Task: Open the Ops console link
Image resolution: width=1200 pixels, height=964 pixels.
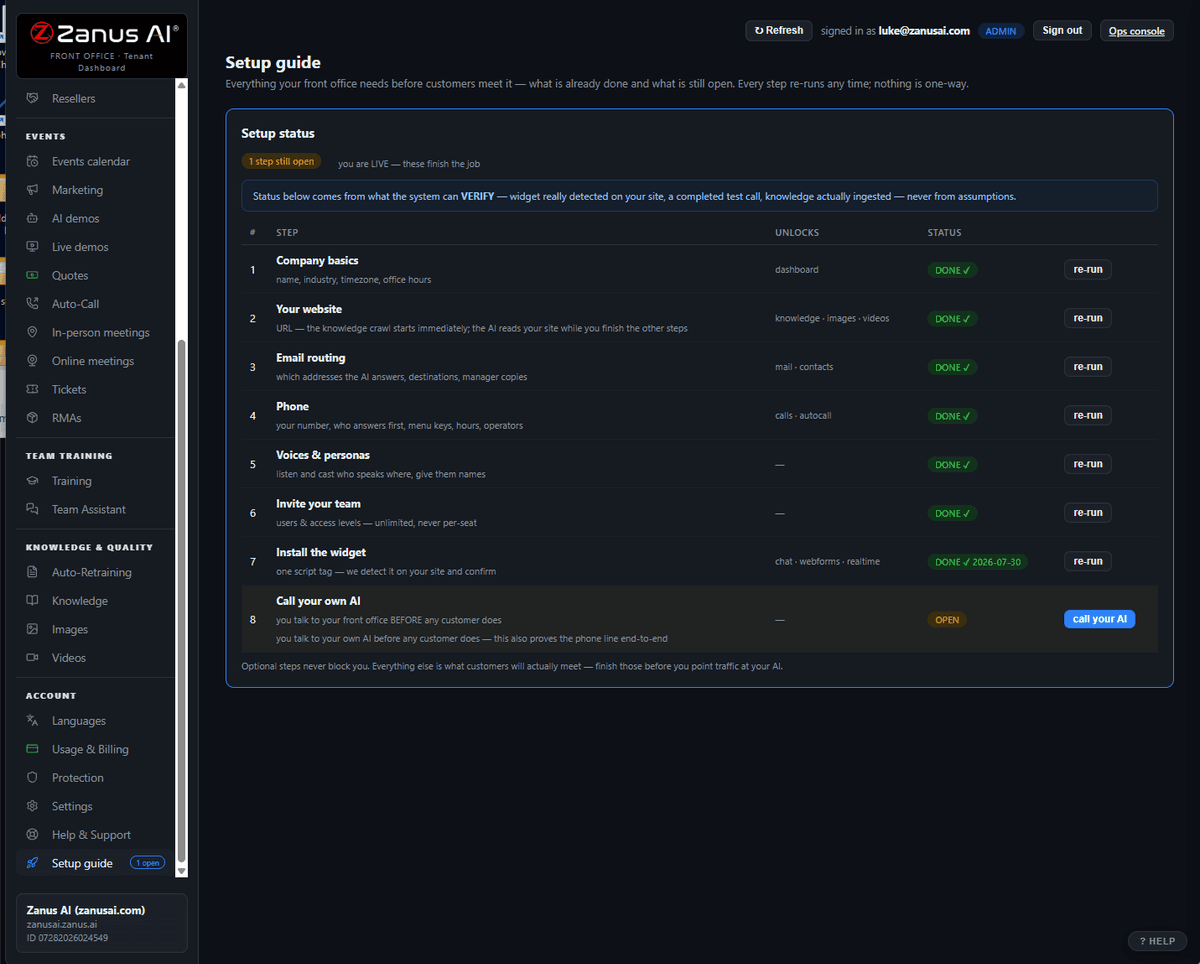Action: coord(1137,31)
